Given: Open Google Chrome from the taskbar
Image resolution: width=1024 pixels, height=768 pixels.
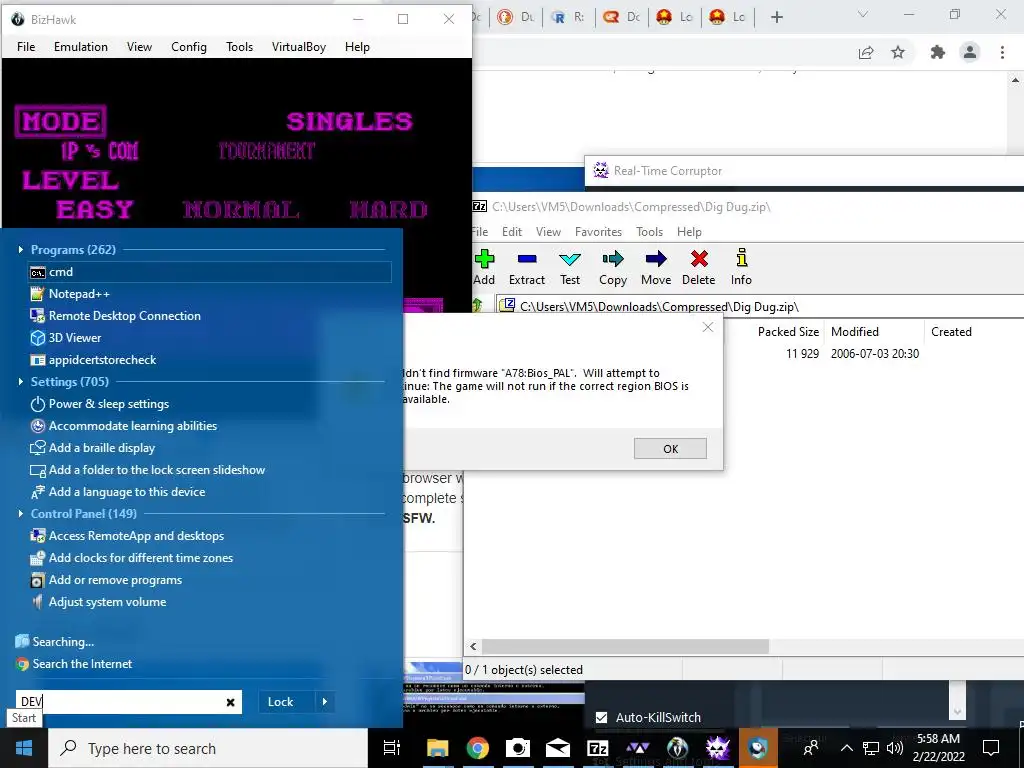Looking at the screenshot, I should click(x=477, y=748).
